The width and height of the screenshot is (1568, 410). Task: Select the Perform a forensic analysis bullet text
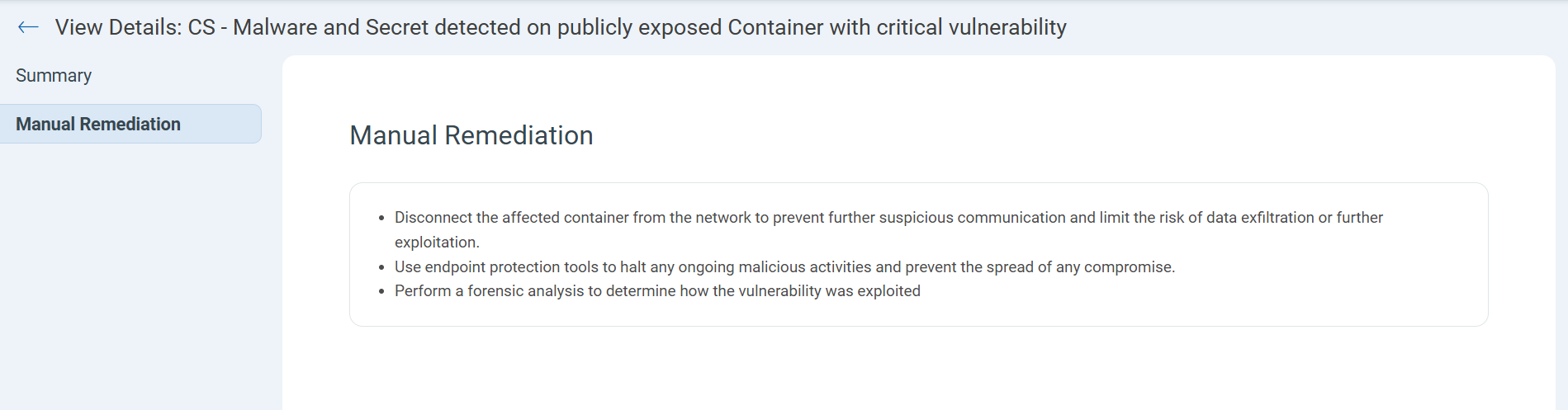click(657, 290)
